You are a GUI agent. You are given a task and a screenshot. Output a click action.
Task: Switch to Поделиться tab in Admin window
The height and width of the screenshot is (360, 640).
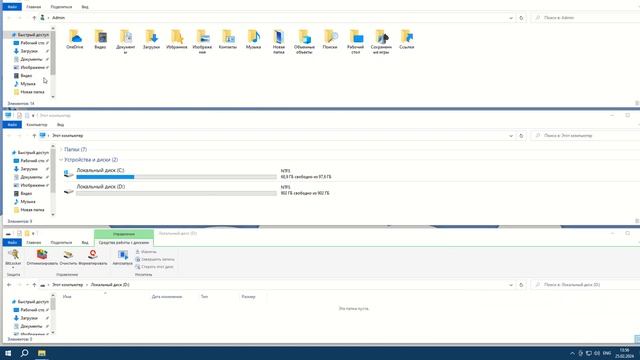(x=61, y=7)
